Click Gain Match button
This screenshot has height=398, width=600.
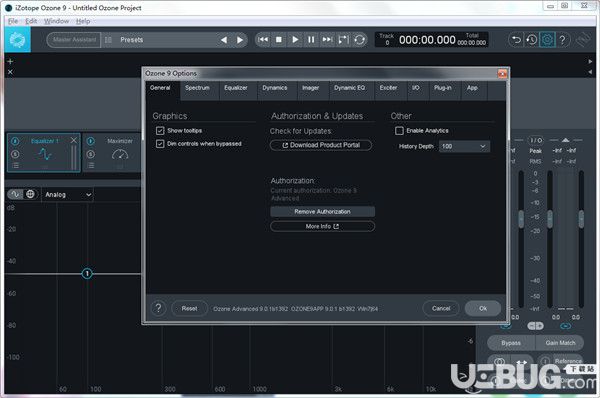560,343
